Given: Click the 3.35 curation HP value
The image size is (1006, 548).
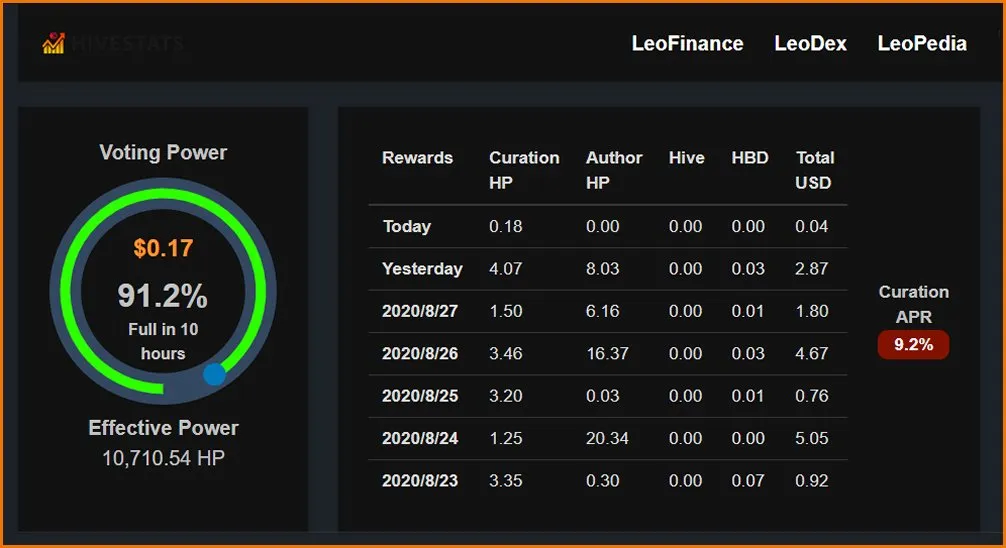Looking at the screenshot, I should 506,481.
